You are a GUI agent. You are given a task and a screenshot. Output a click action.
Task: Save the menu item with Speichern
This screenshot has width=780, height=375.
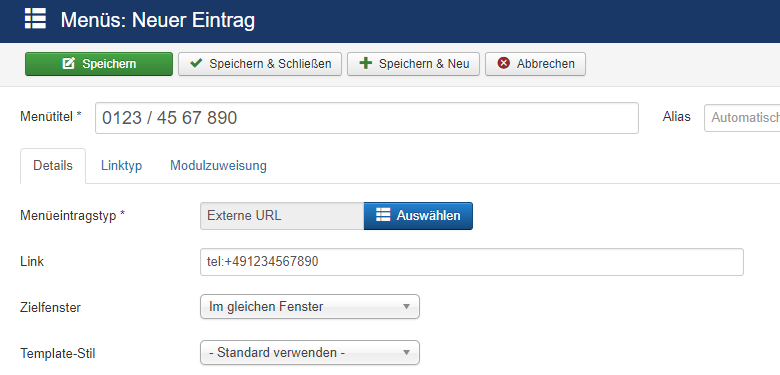click(99, 64)
